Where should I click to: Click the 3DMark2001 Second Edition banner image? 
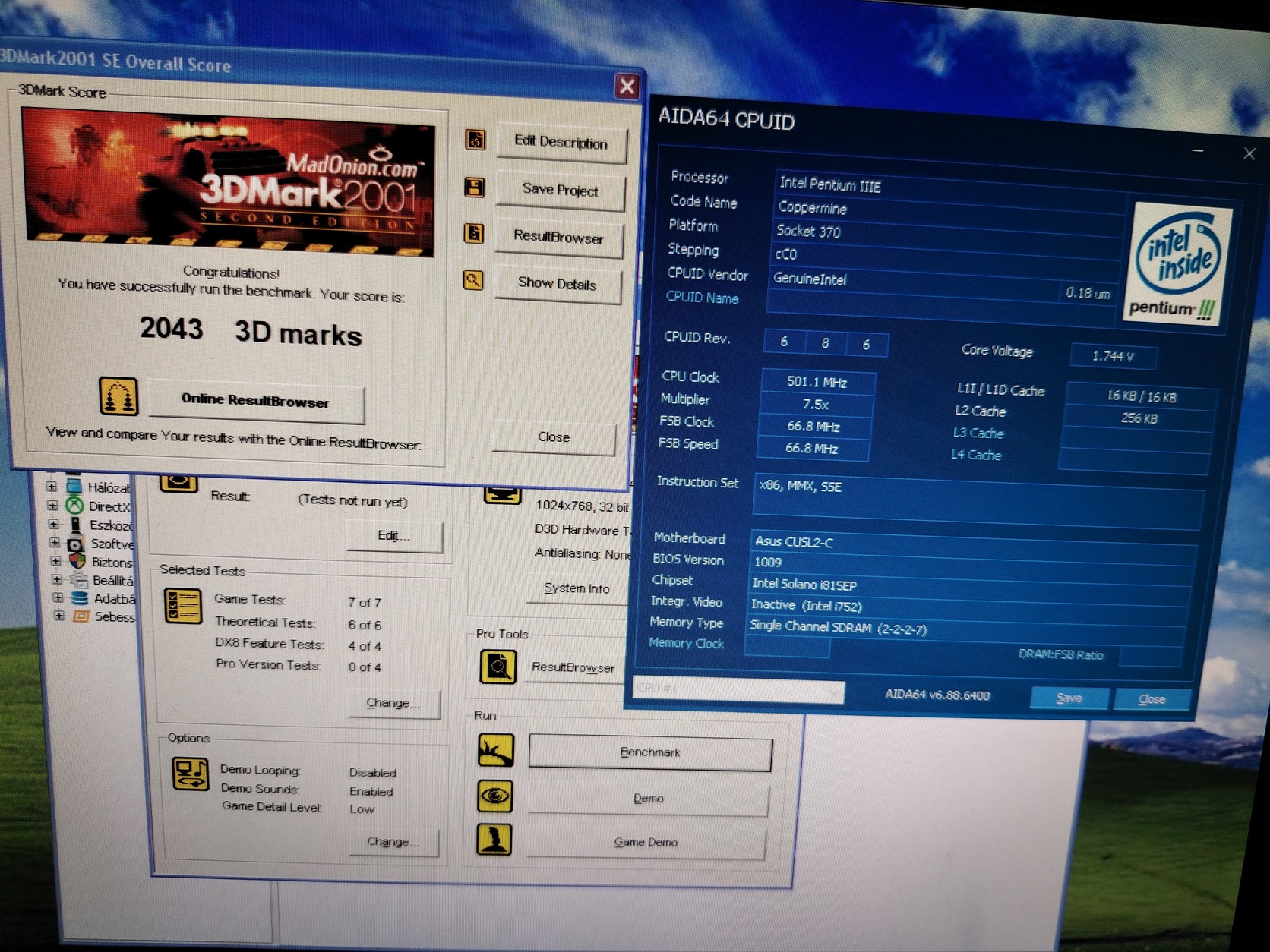tap(229, 183)
